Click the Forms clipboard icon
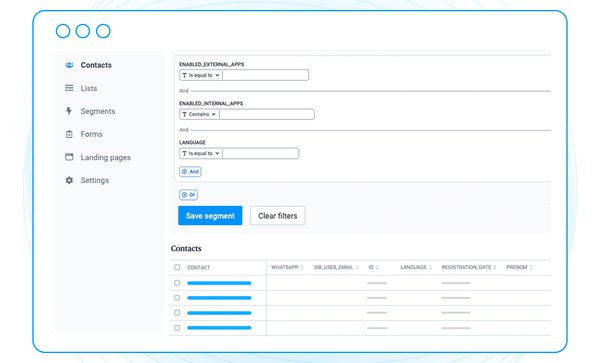 tap(69, 134)
